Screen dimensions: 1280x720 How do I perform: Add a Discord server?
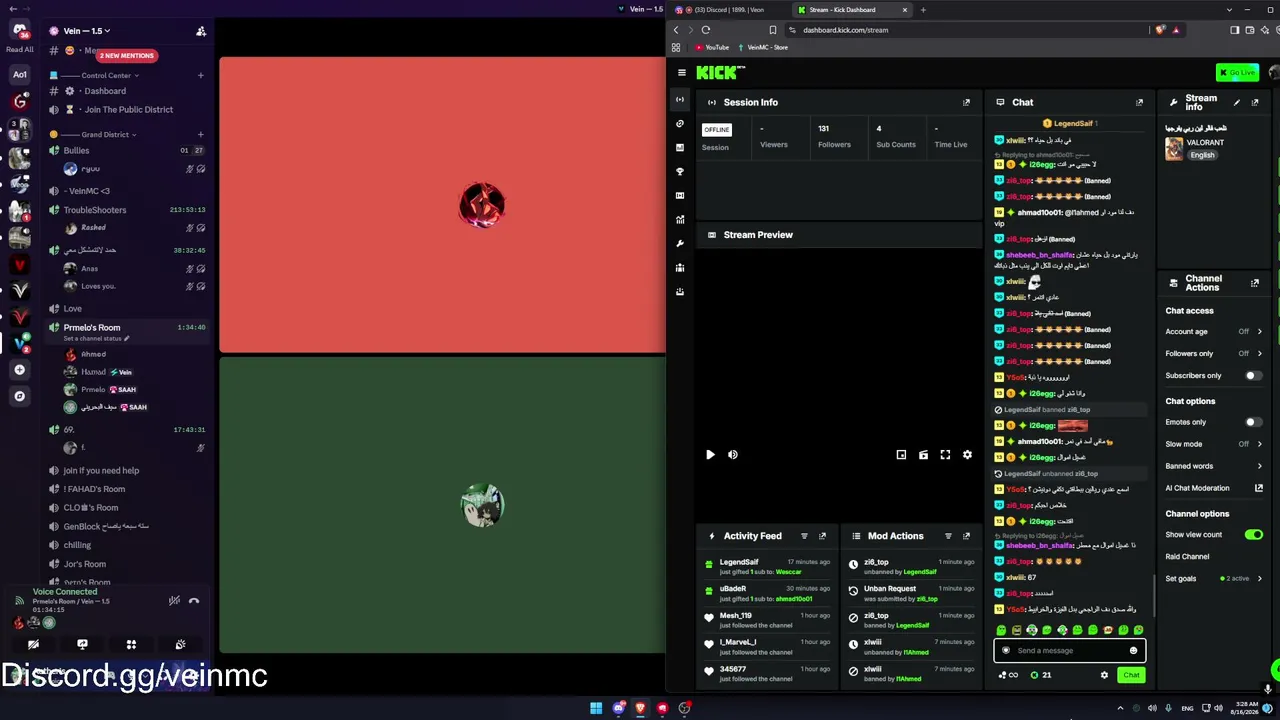(x=19, y=370)
